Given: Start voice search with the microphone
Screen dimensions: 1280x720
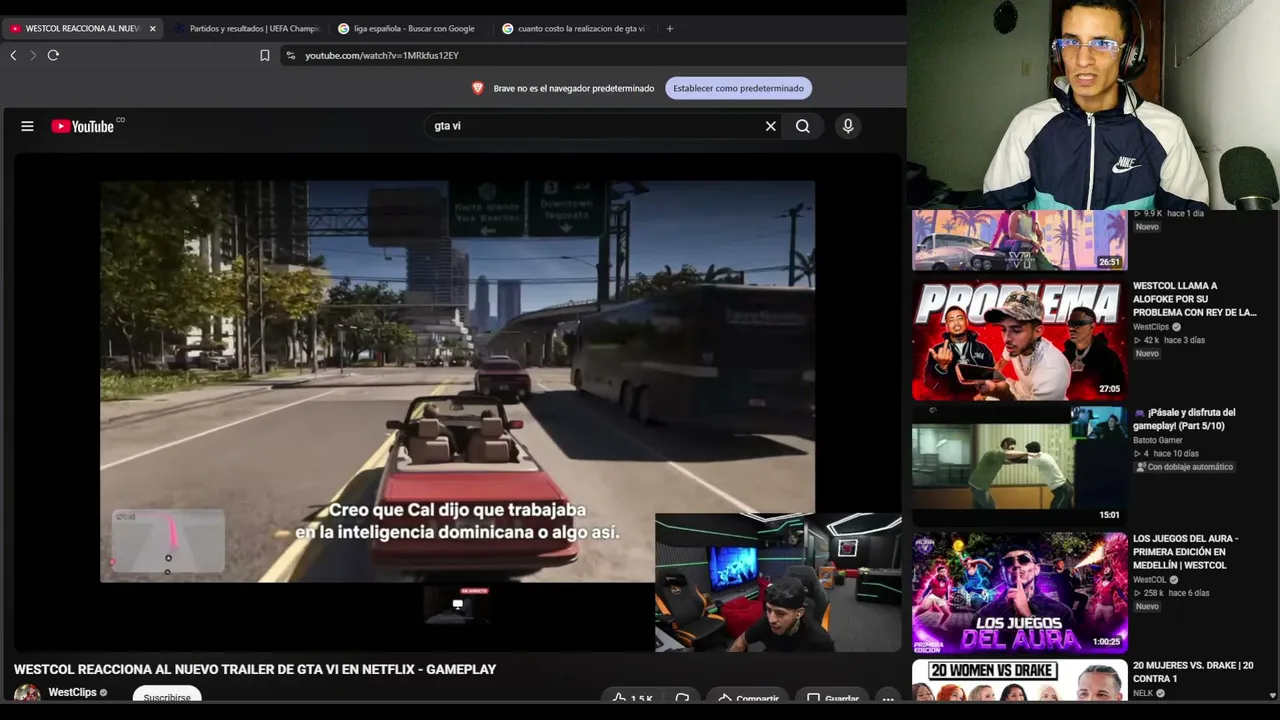Looking at the screenshot, I should pyautogui.click(x=848, y=126).
